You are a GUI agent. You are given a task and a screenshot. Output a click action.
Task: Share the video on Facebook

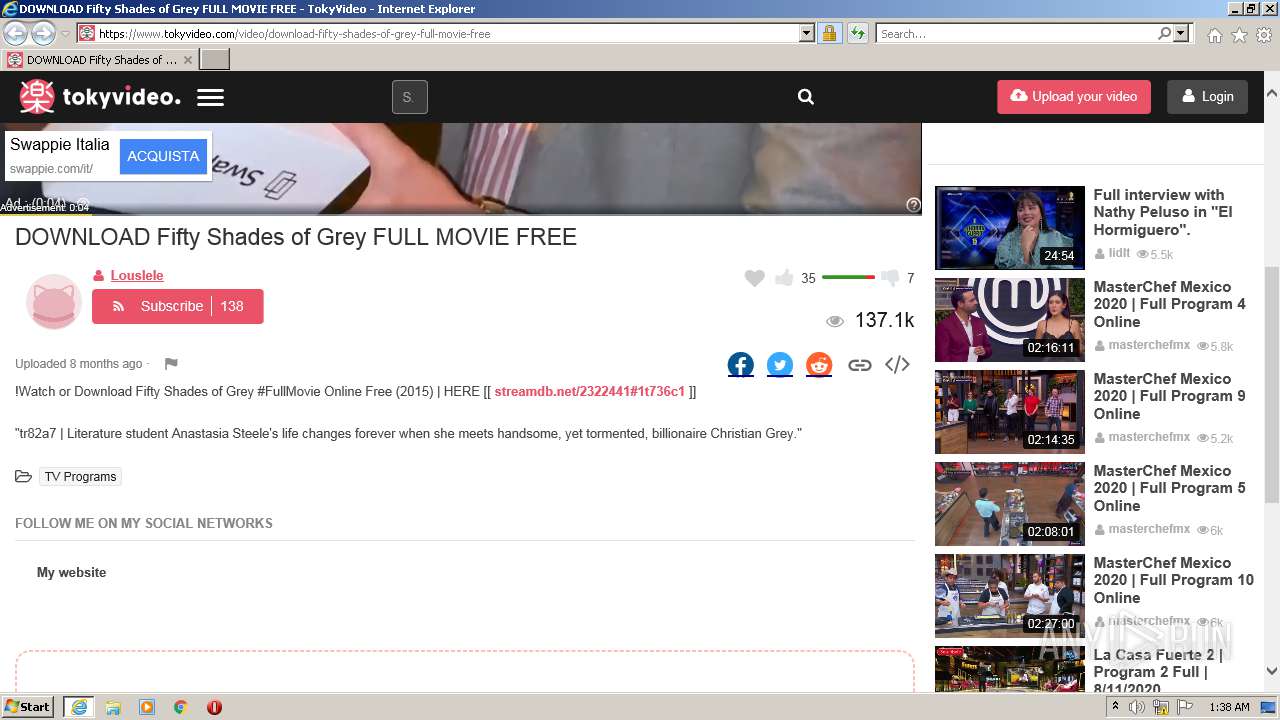(741, 365)
